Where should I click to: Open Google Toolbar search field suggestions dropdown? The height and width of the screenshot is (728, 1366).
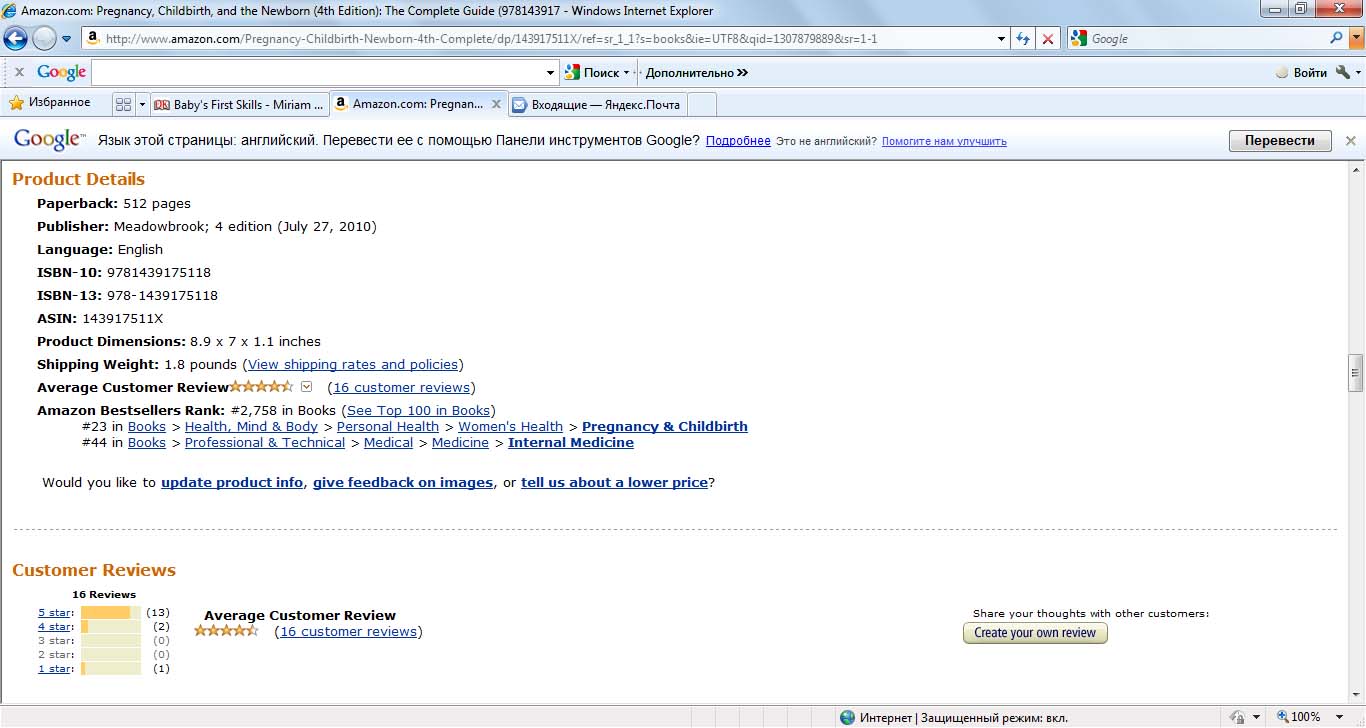click(551, 72)
